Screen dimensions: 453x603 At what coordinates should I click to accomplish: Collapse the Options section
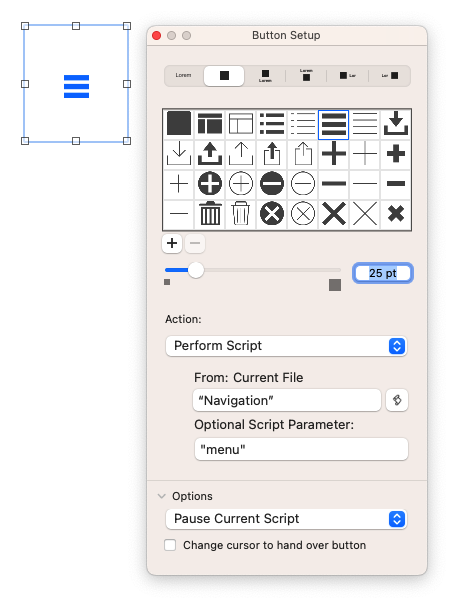(162, 496)
